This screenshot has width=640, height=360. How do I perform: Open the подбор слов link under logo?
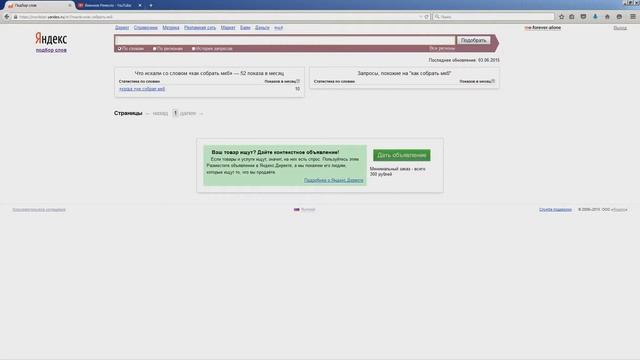click(x=51, y=50)
